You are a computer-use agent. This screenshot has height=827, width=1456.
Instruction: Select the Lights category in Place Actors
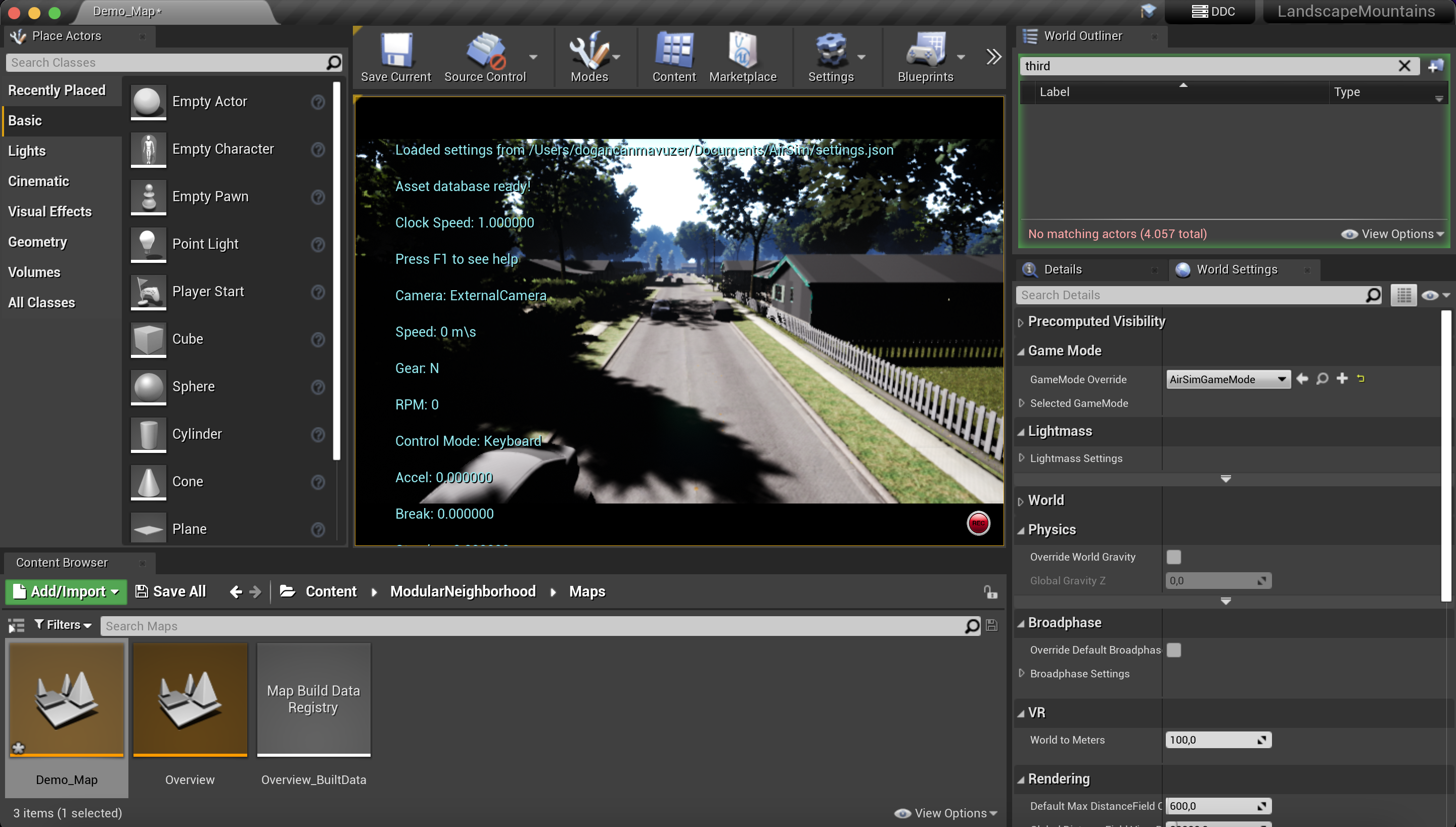click(x=27, y=151)
